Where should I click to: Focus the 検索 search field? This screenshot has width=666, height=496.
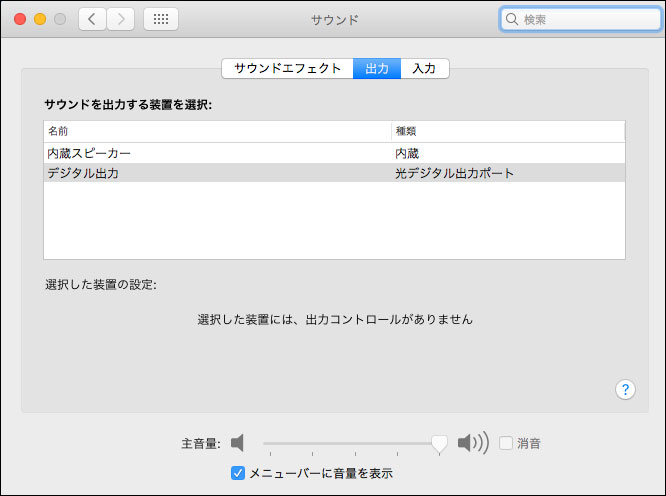pos(581,19)
